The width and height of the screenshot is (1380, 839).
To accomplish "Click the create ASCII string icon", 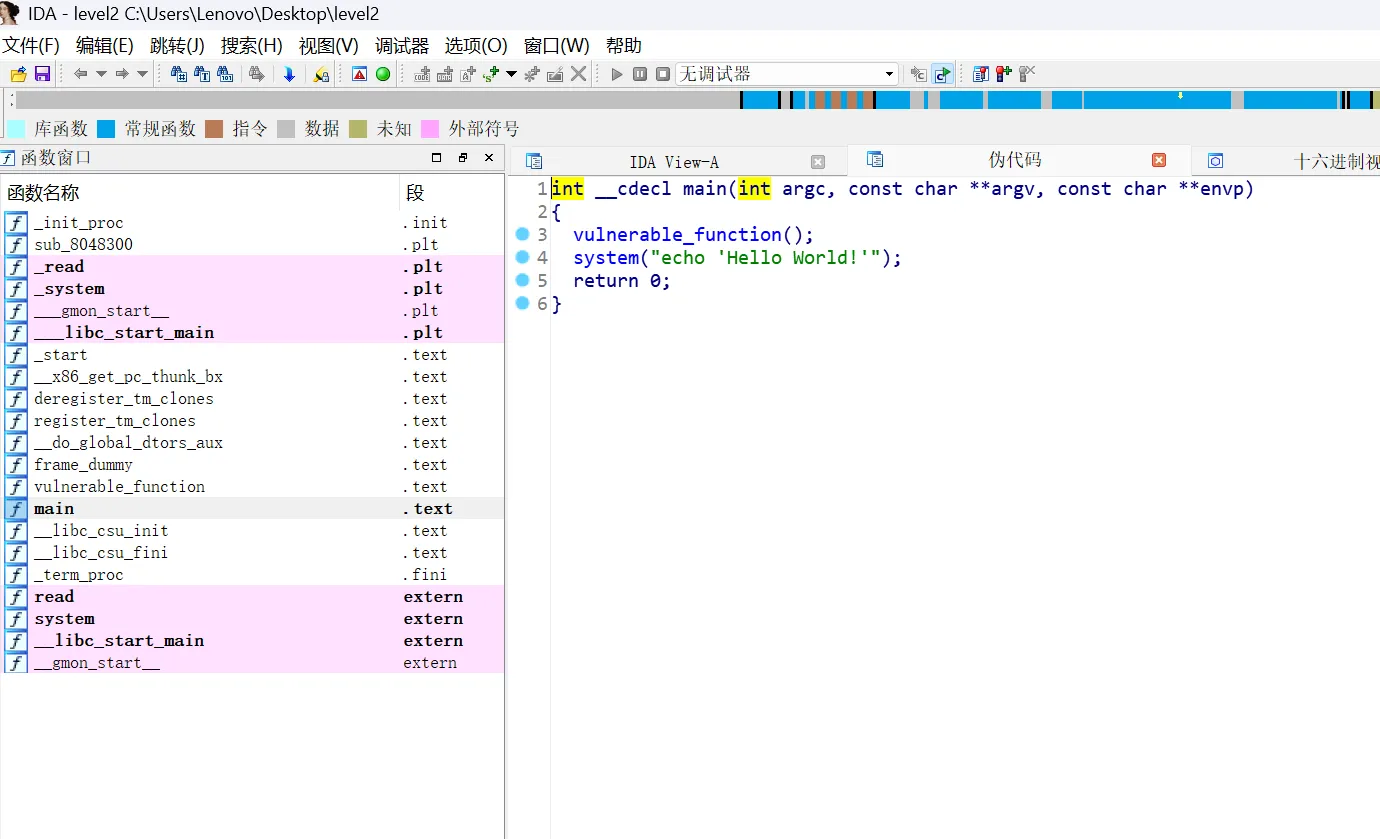I will (x=468, y=74).
